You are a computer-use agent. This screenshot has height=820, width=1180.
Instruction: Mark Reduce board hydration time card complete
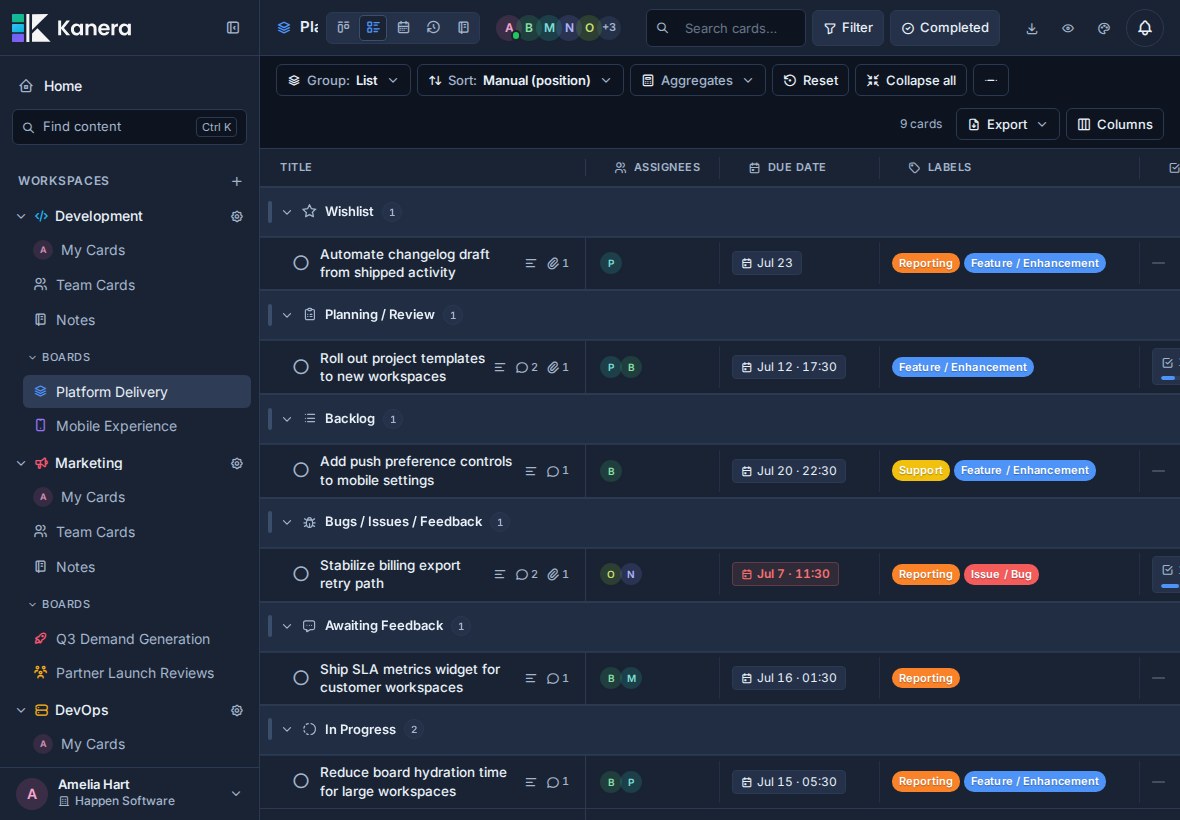(x=301, y=781)
